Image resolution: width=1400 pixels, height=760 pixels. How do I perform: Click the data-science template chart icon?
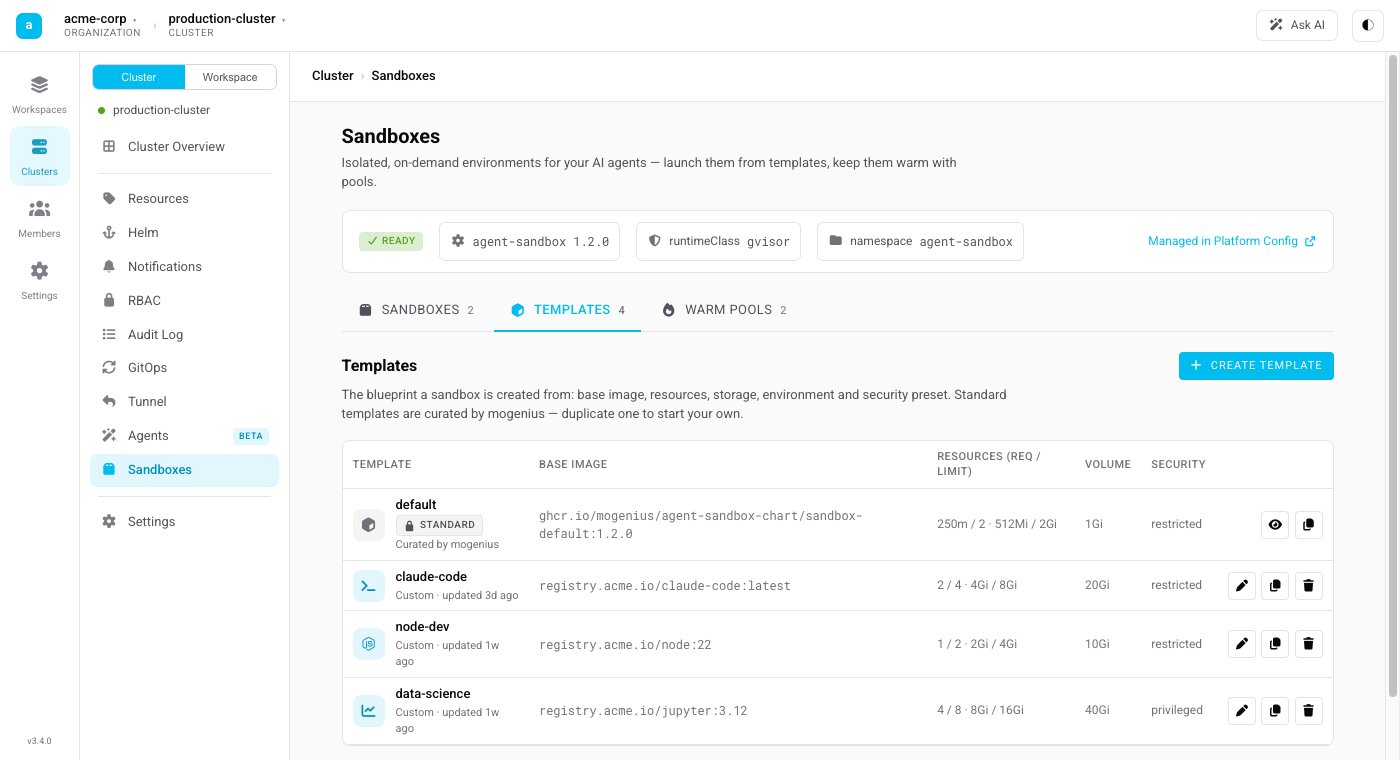(369, 711)
